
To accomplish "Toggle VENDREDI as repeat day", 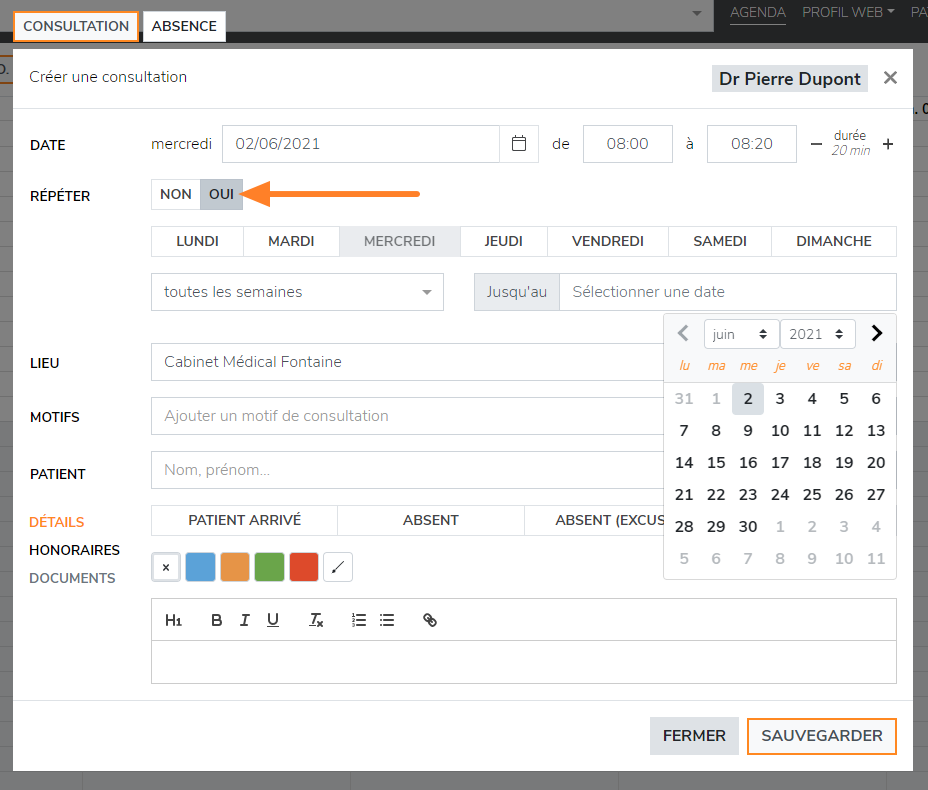I will pos(607,241).
